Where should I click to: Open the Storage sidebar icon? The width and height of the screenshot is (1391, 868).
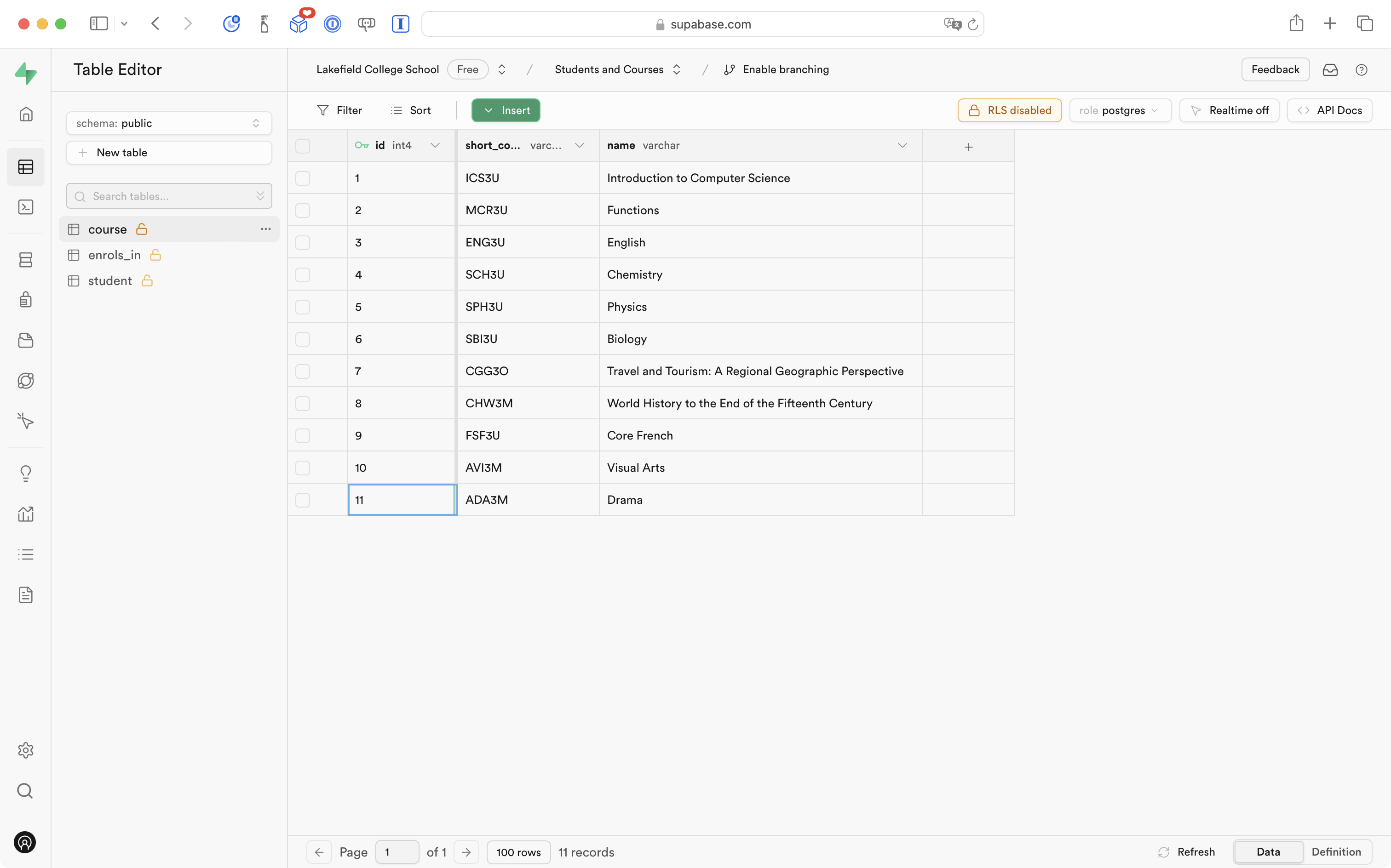[x=26, y=340]
